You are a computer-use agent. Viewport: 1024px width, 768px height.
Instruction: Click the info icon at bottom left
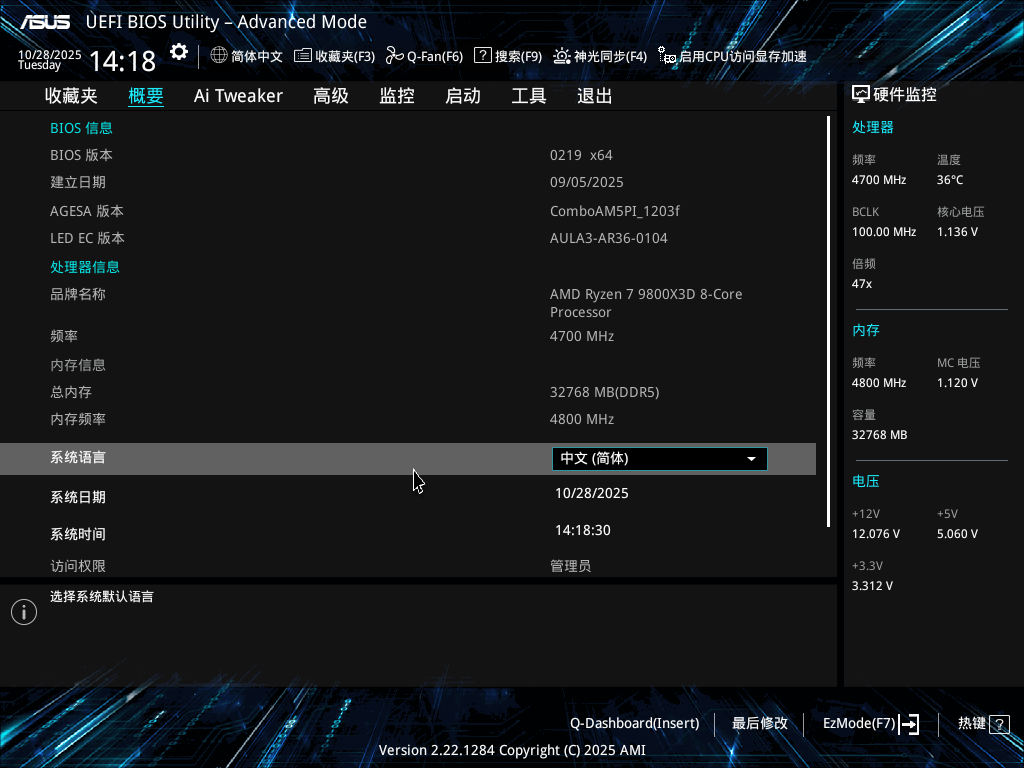(x=23, y=611)
